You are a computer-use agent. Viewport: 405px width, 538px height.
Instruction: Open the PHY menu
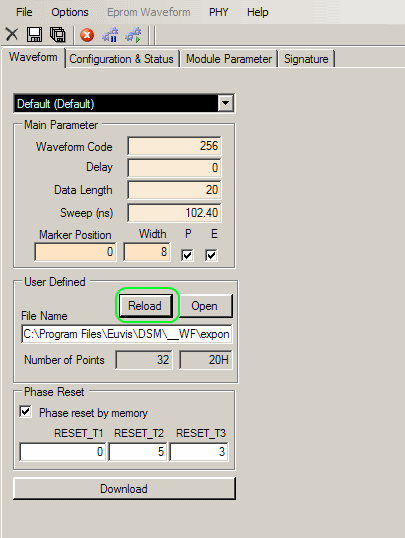click(x=219, y=12)
